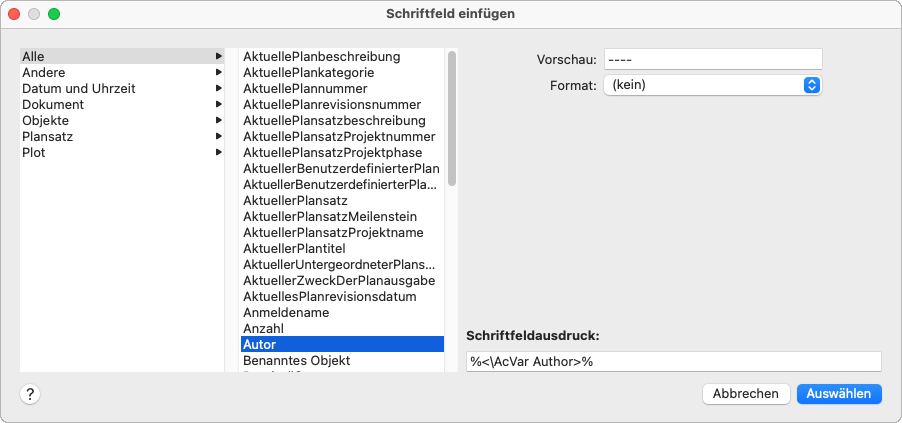Choose the Anmeldename field name

click(x=285, y=312)
